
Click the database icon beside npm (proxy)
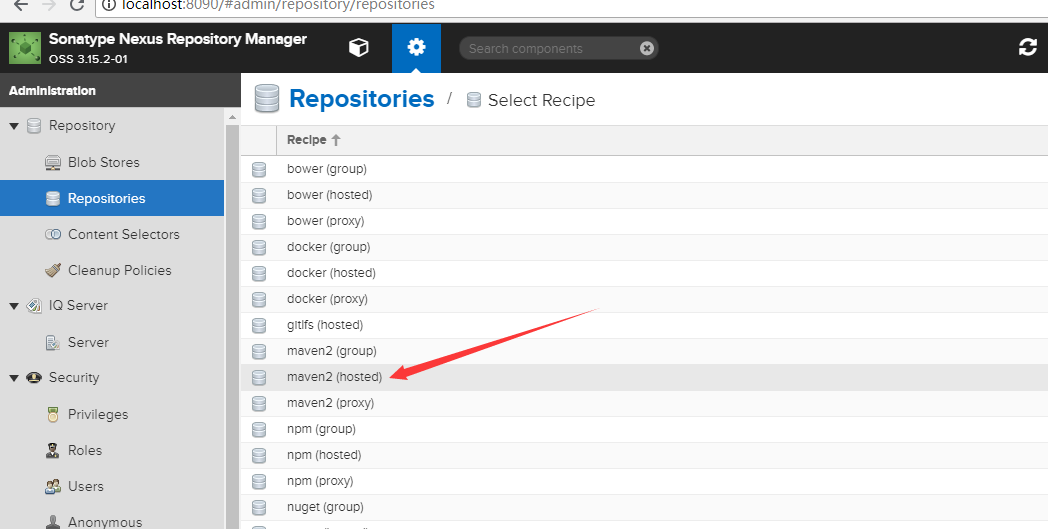coord(259,482)
